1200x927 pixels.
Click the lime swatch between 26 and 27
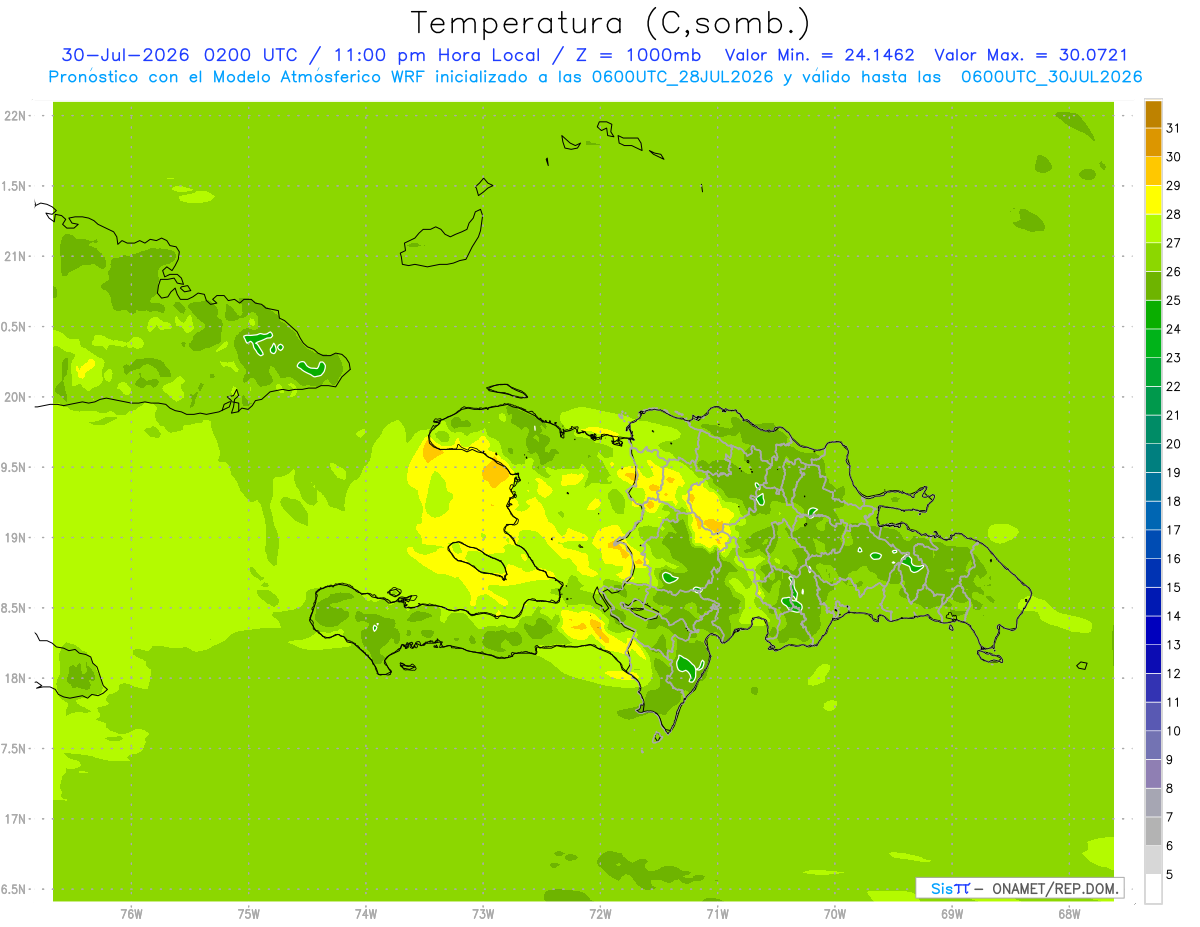[x=1153, y=257]
